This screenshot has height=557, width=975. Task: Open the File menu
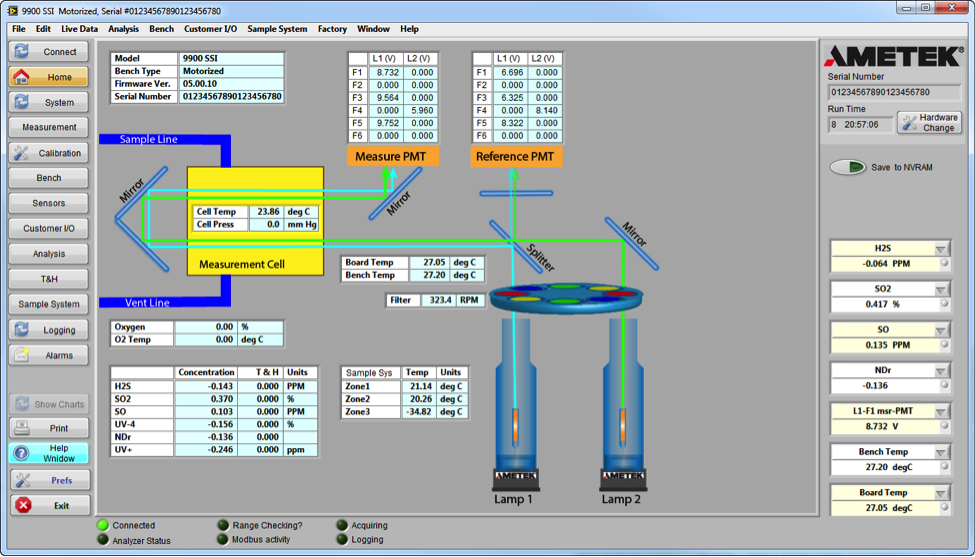[19, 29]
